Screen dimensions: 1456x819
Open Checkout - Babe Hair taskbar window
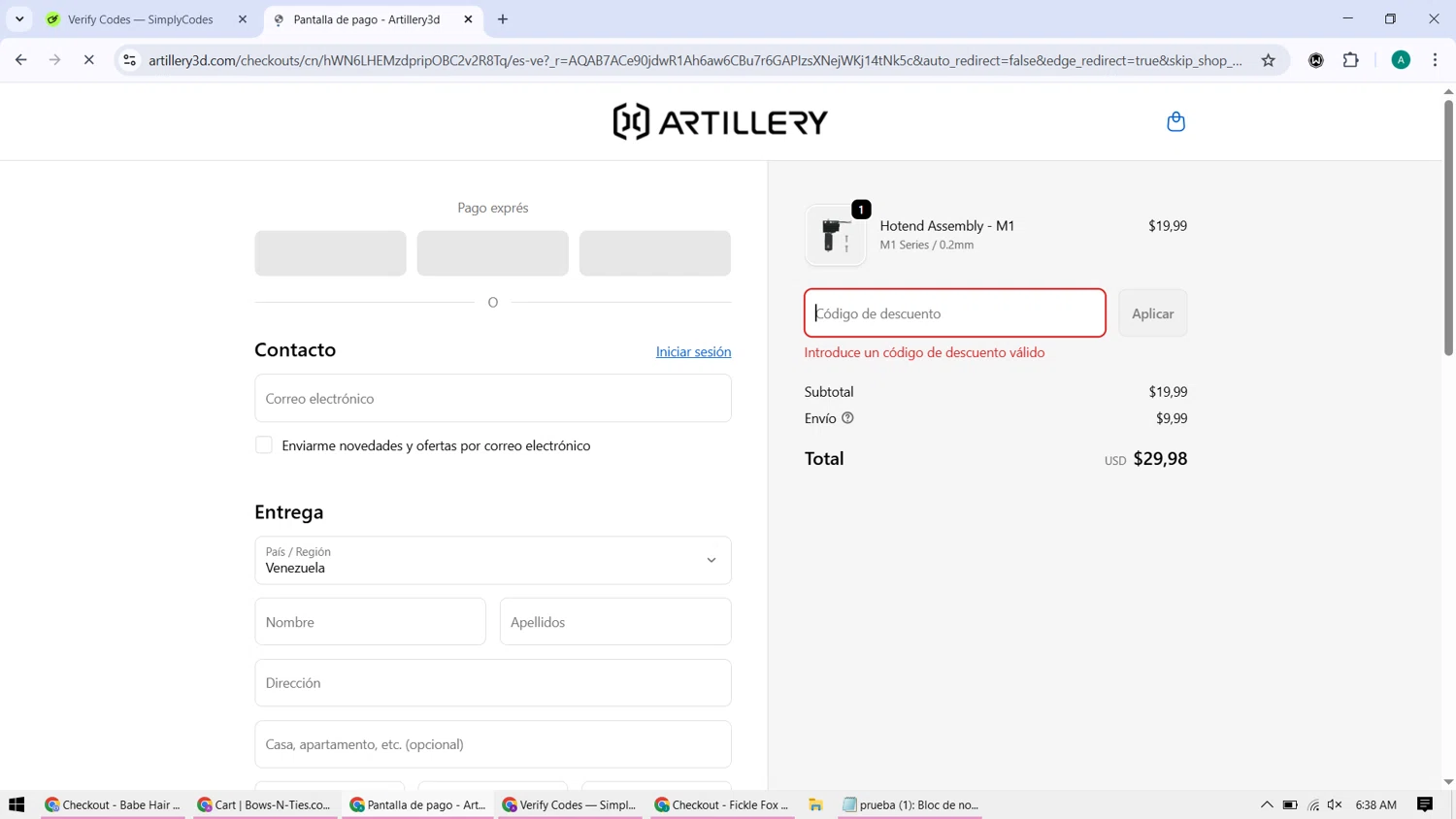pyautogui.click(x=114, y=804)
